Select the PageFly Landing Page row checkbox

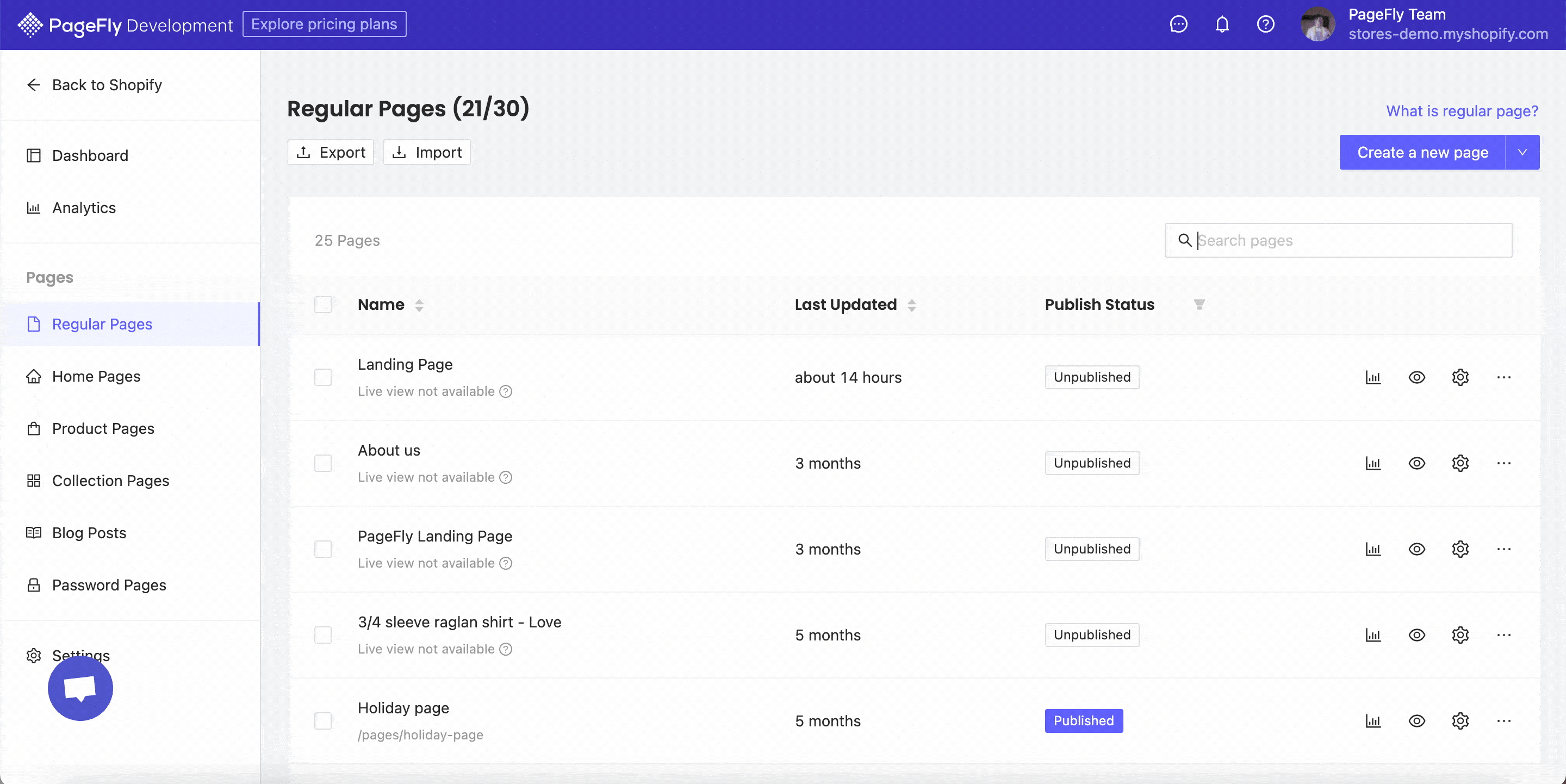(x=323, y=550)
